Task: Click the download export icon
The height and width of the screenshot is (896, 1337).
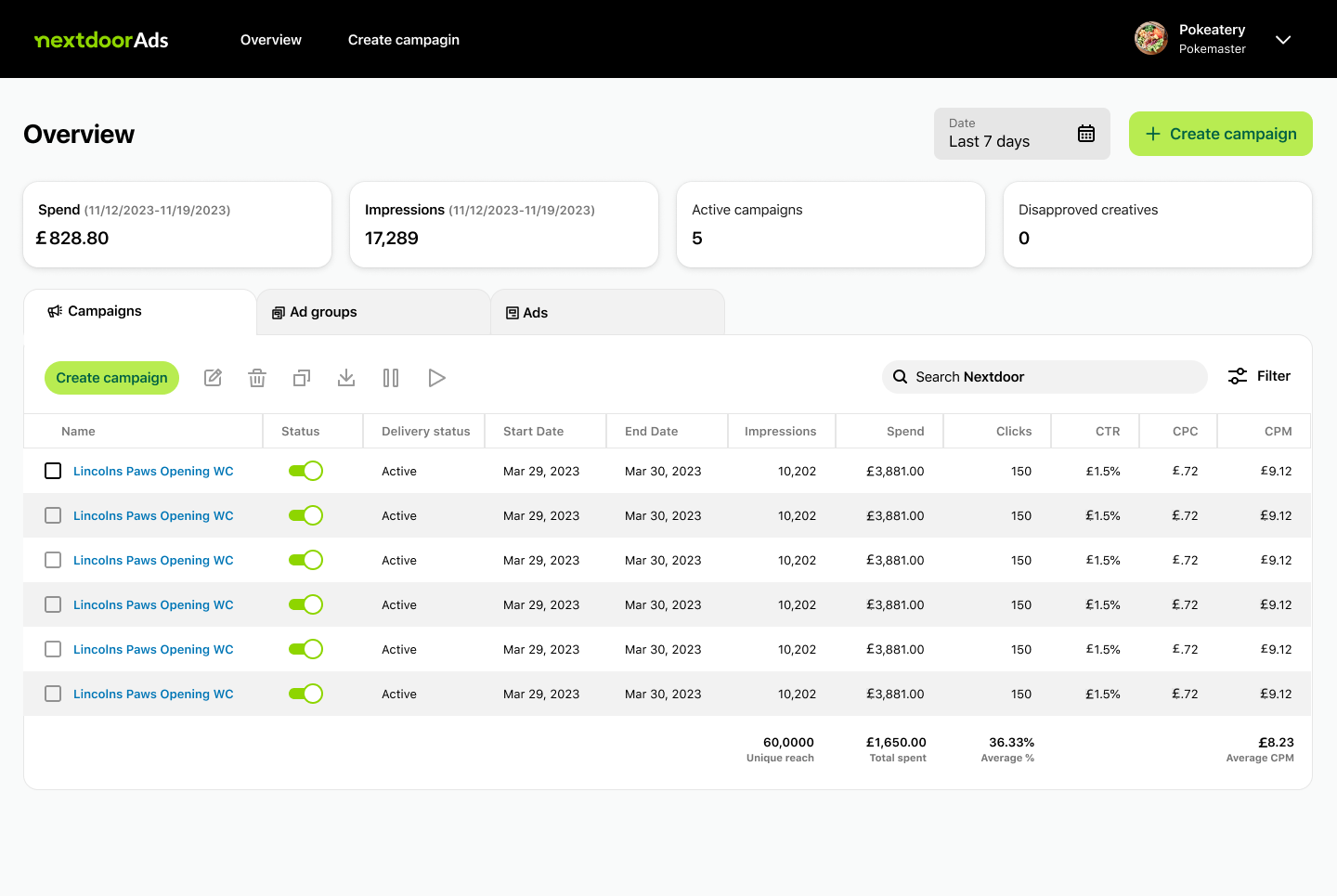Action: [346, 378]
